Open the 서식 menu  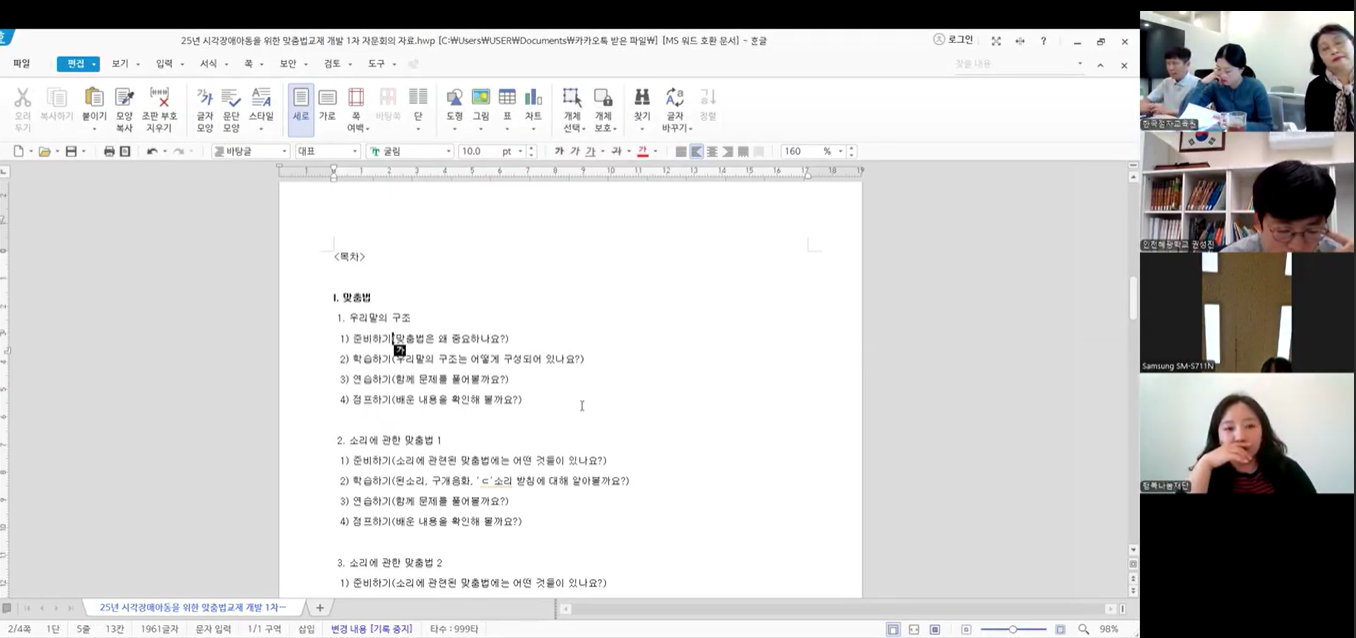208,64
